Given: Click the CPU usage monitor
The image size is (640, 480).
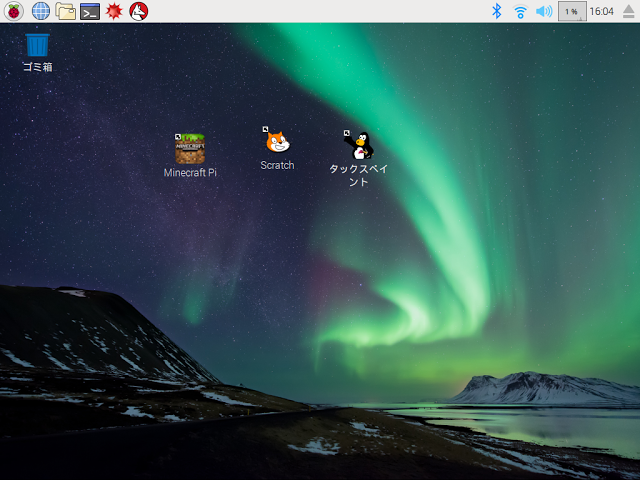Looking at the screenshot, I should 572,11.
